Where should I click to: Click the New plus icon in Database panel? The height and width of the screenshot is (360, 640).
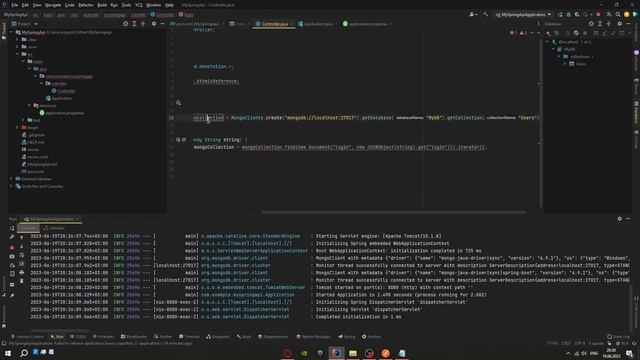point(548,33)
